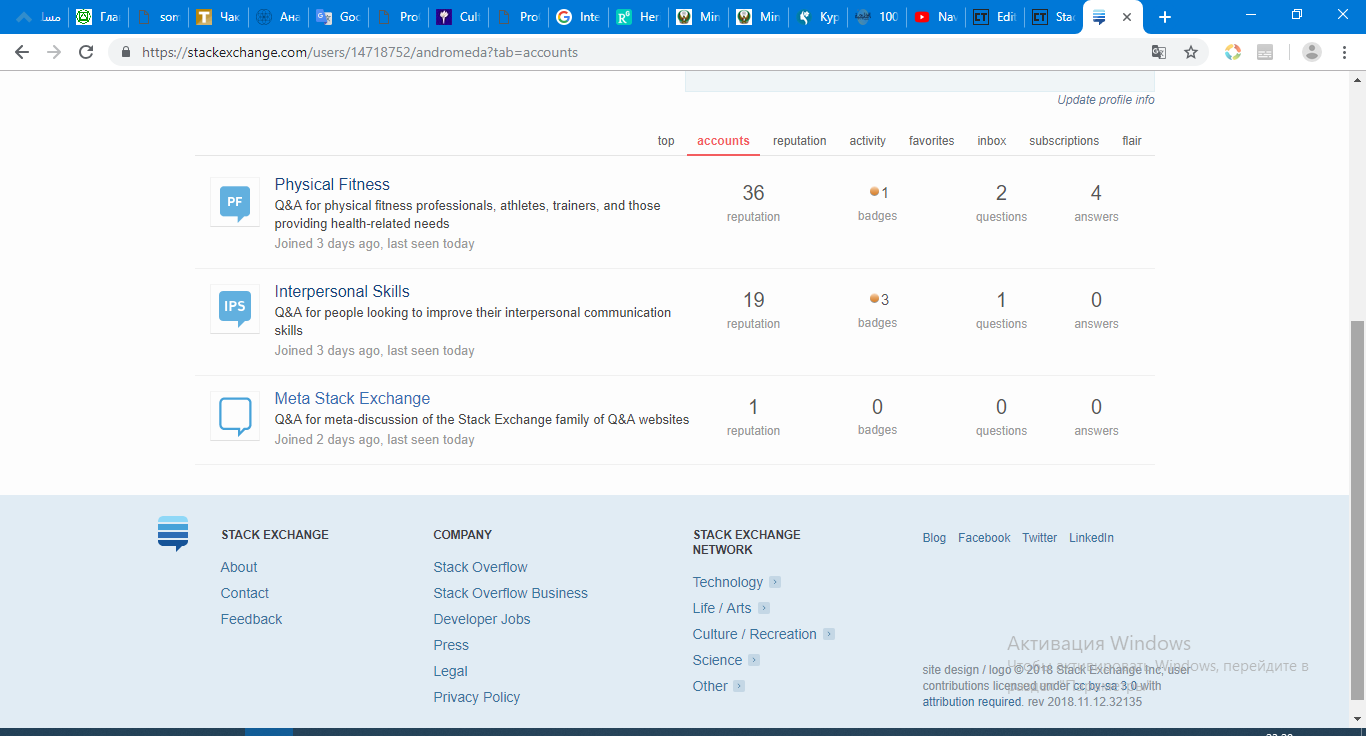
Task: Open the Meta Stack Exchange speech-bubble icon
Action: point(235,416)
